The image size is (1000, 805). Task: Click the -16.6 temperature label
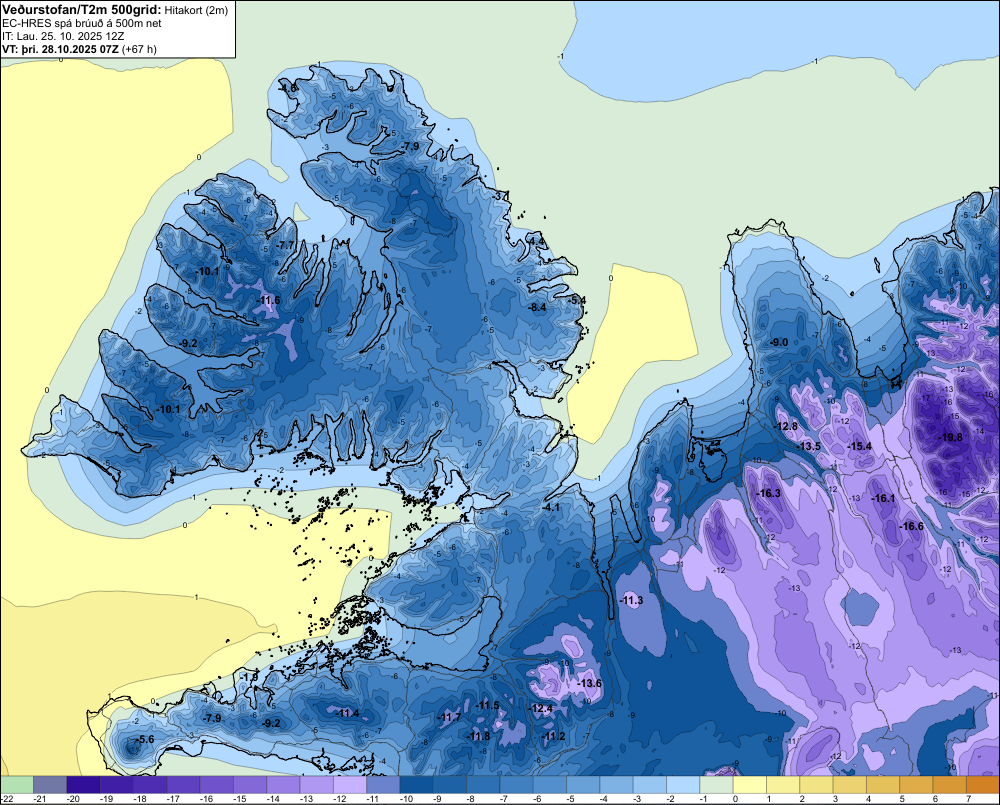point(911,526)
